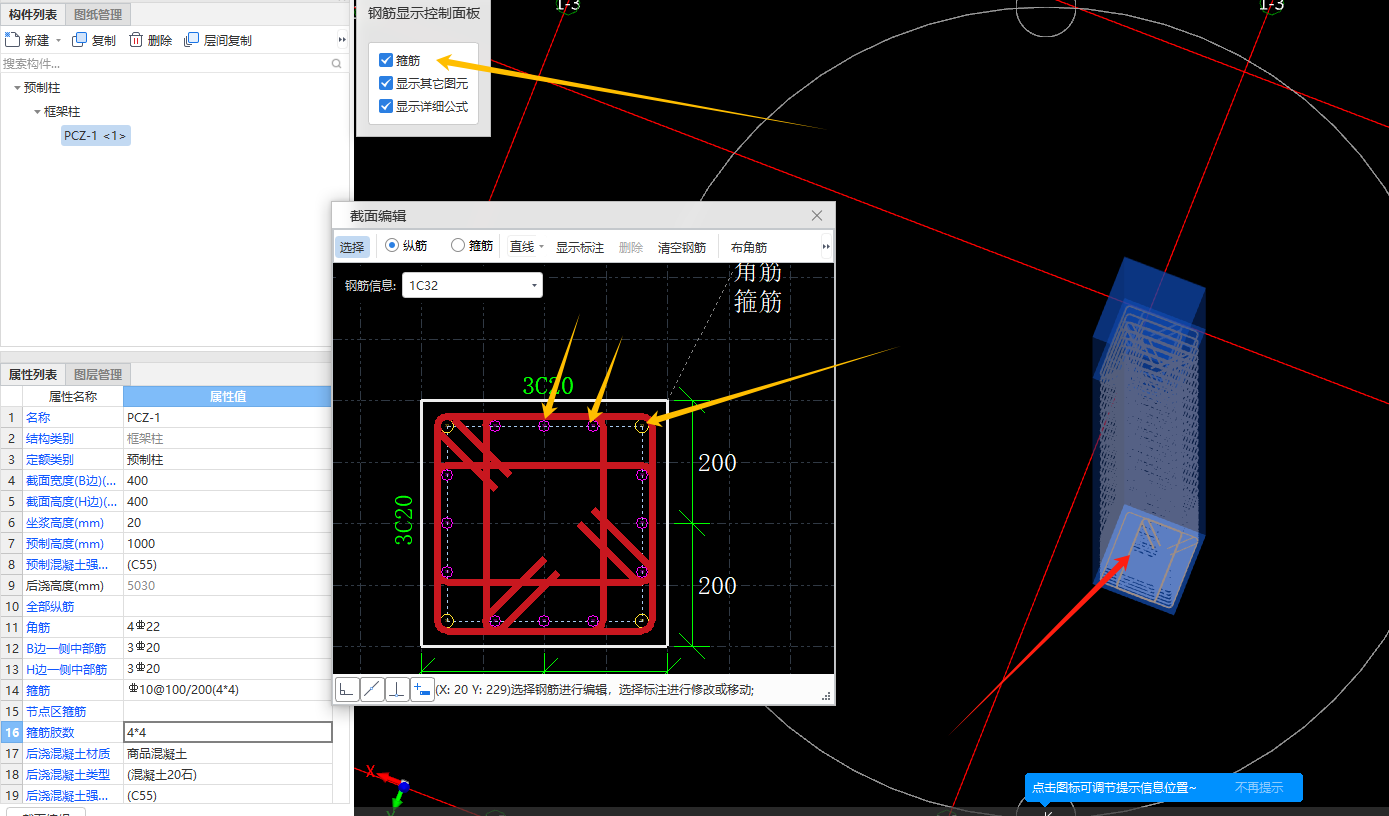Image resolution: width=1389 pixels, height=816 pixels.
Task: Click the B边一侧中部筋 value cell
Action: (227, 648)
